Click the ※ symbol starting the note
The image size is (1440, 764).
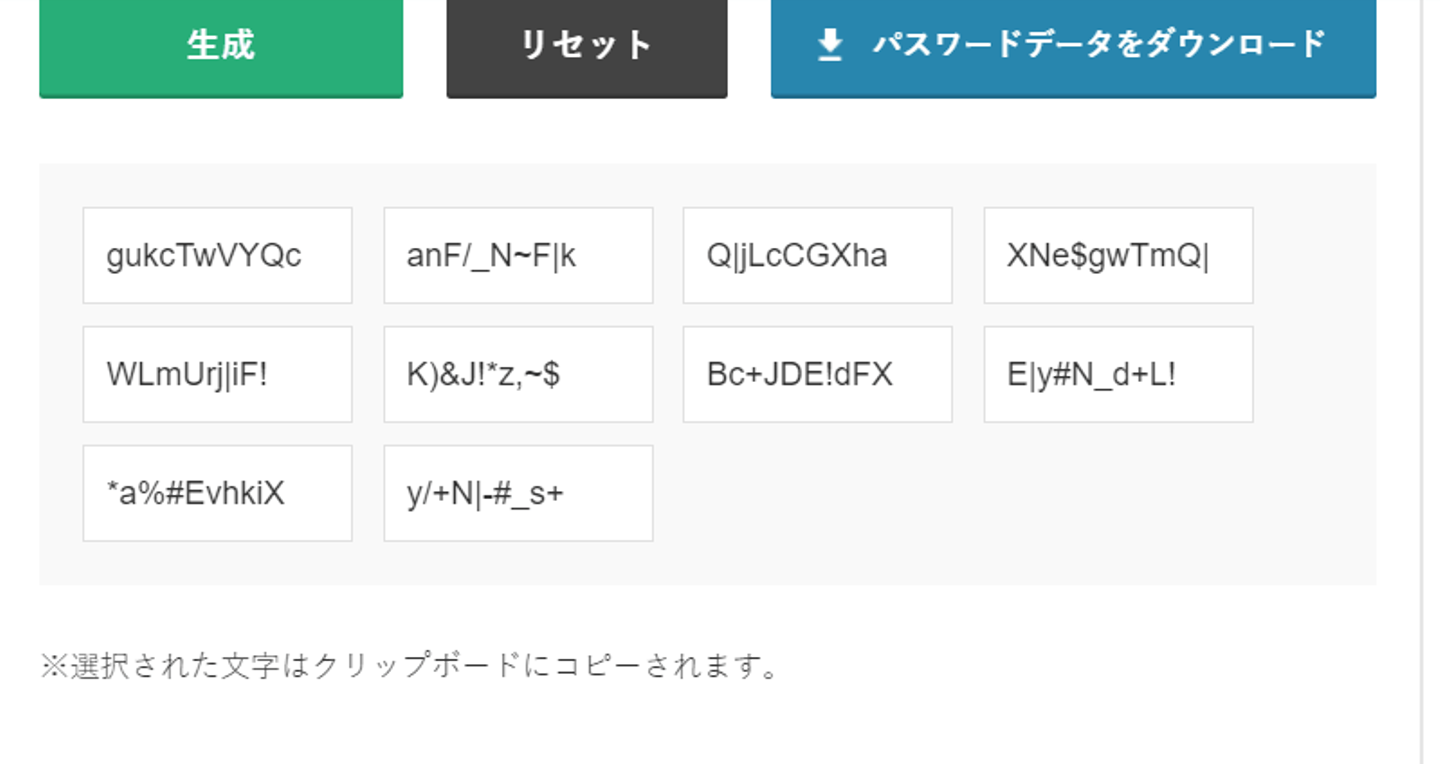click(x=53, y=667)
